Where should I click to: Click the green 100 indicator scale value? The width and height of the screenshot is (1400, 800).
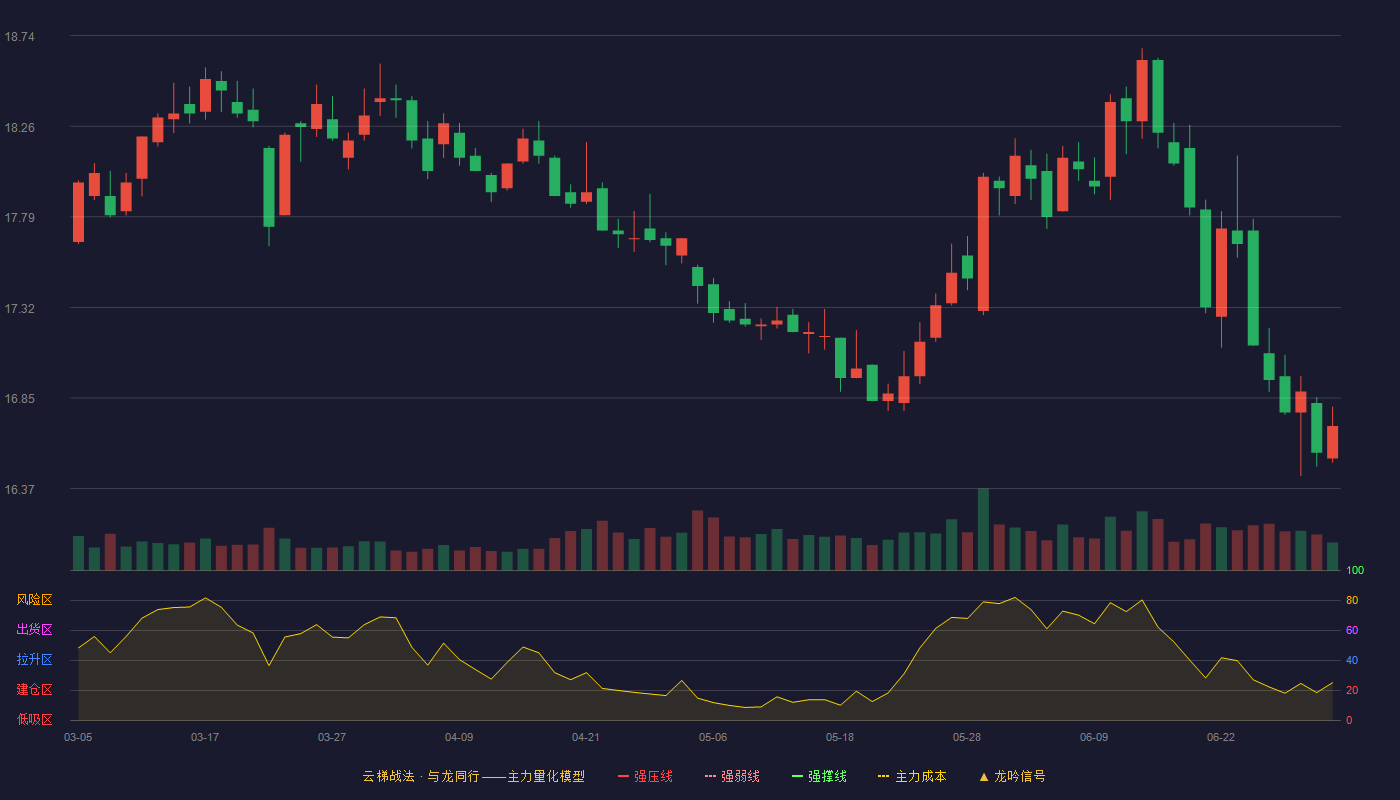pos(1355,571)
